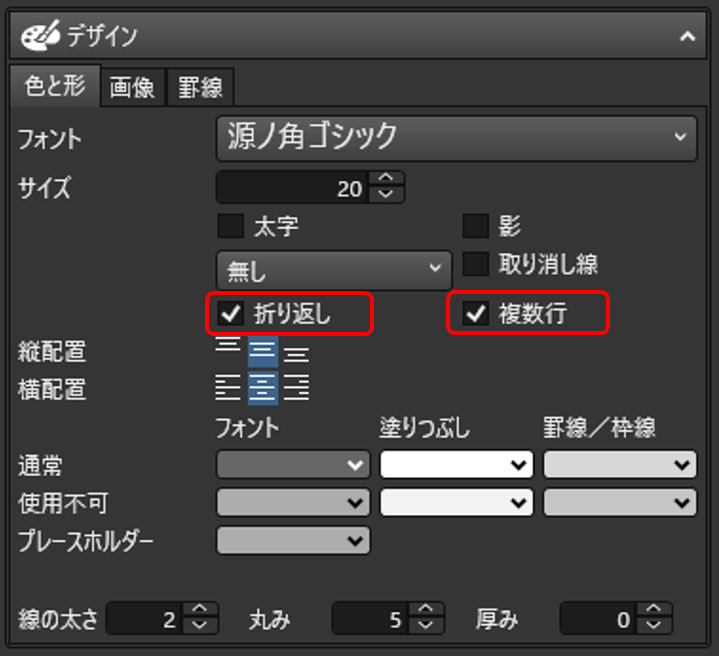Enable the 取り消し線 checkbox
This screenshot has width=719, height=656.
point(475,264)
